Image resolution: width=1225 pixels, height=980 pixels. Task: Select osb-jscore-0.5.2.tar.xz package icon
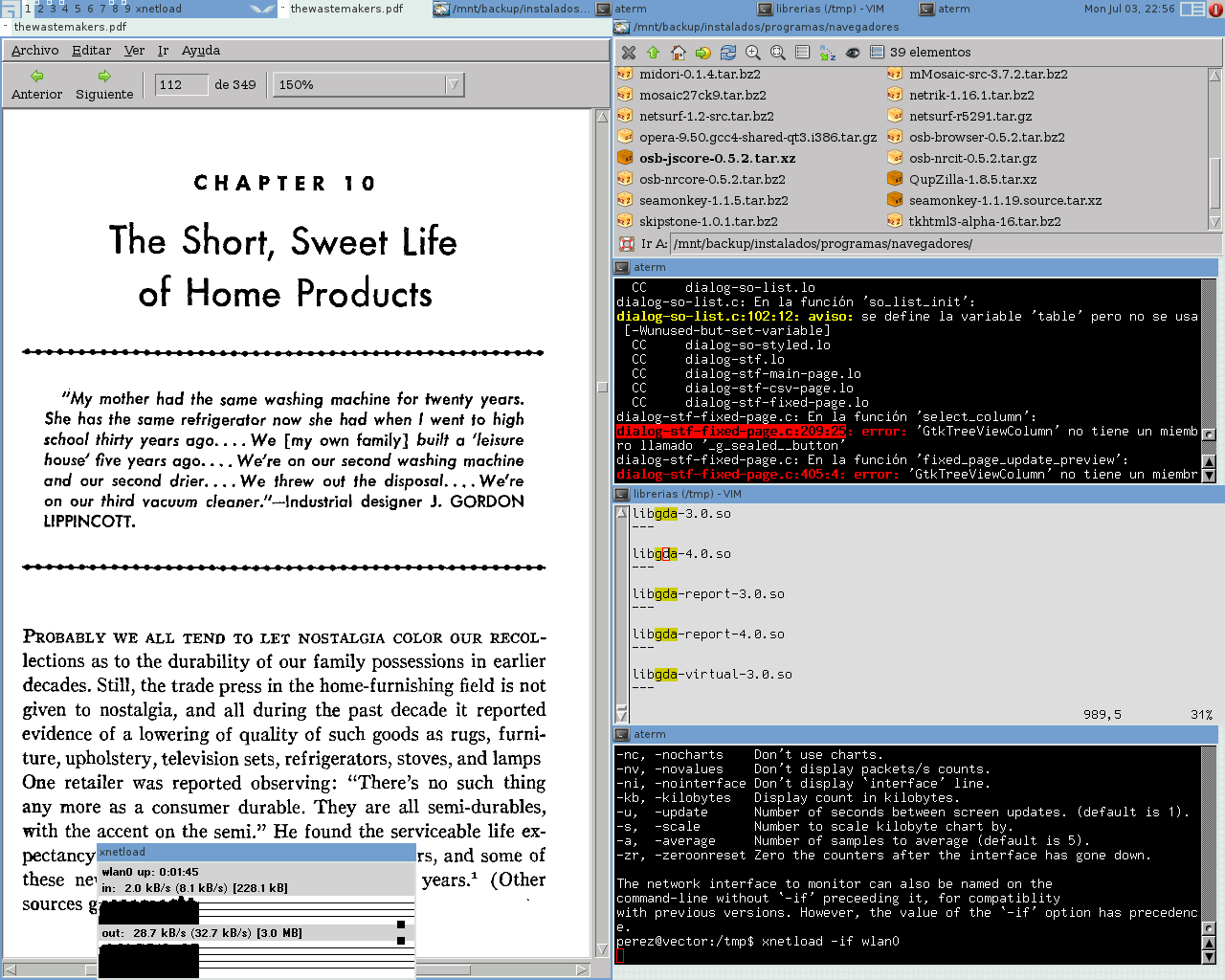(x=625, y=158)
